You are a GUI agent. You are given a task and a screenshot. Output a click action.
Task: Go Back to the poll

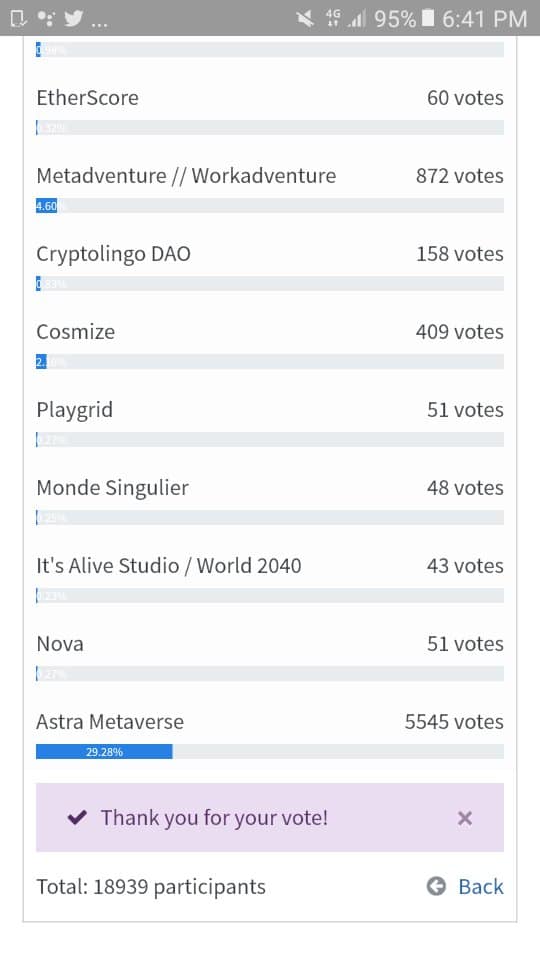click(481, 886)
